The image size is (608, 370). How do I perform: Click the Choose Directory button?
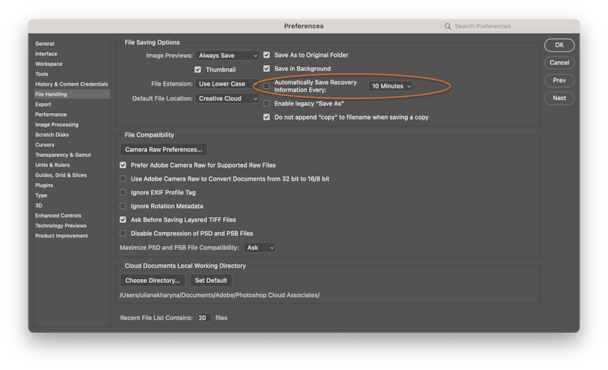(x=153, y=280)
